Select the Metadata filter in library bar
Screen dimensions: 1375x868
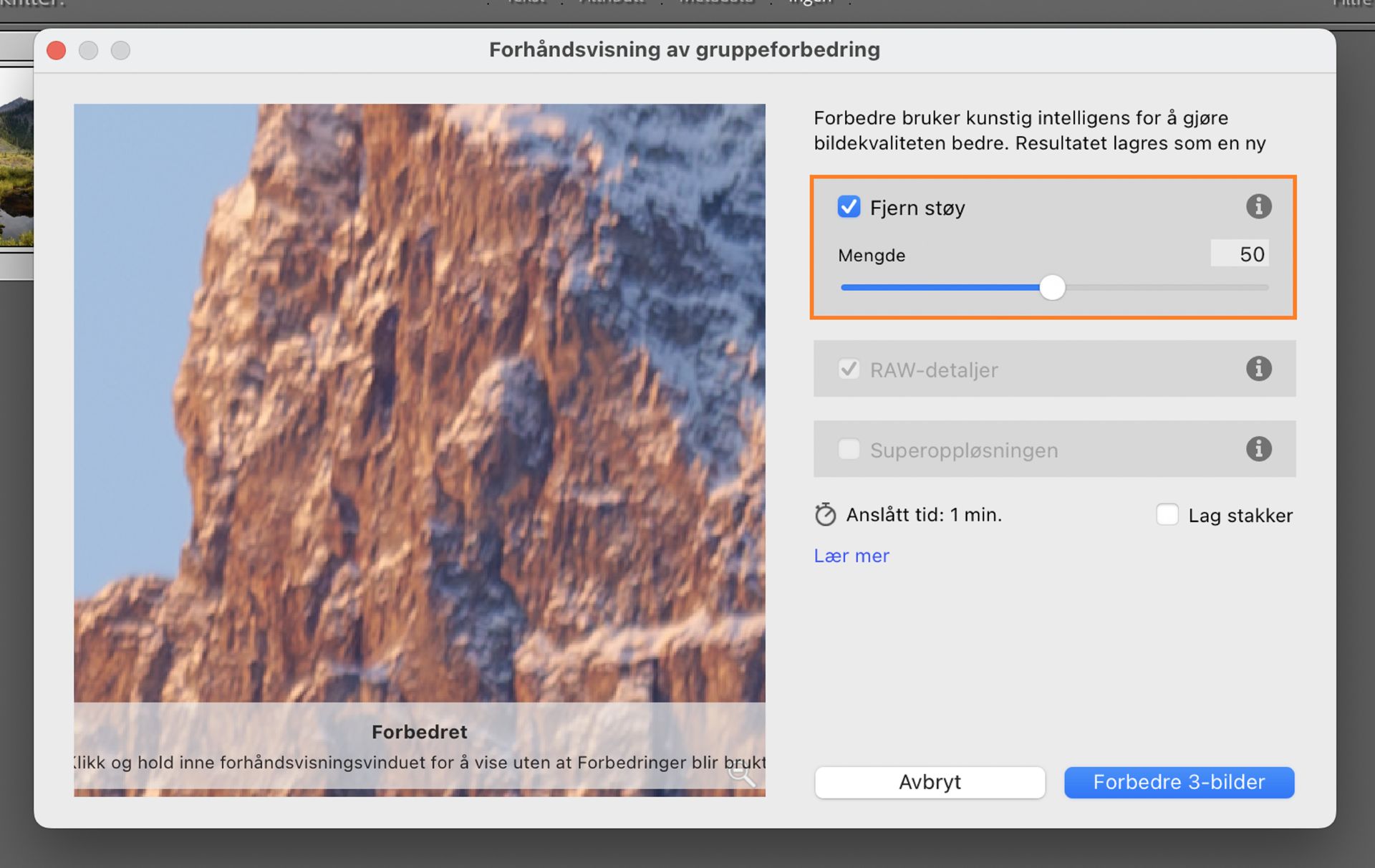coord(715,3)
